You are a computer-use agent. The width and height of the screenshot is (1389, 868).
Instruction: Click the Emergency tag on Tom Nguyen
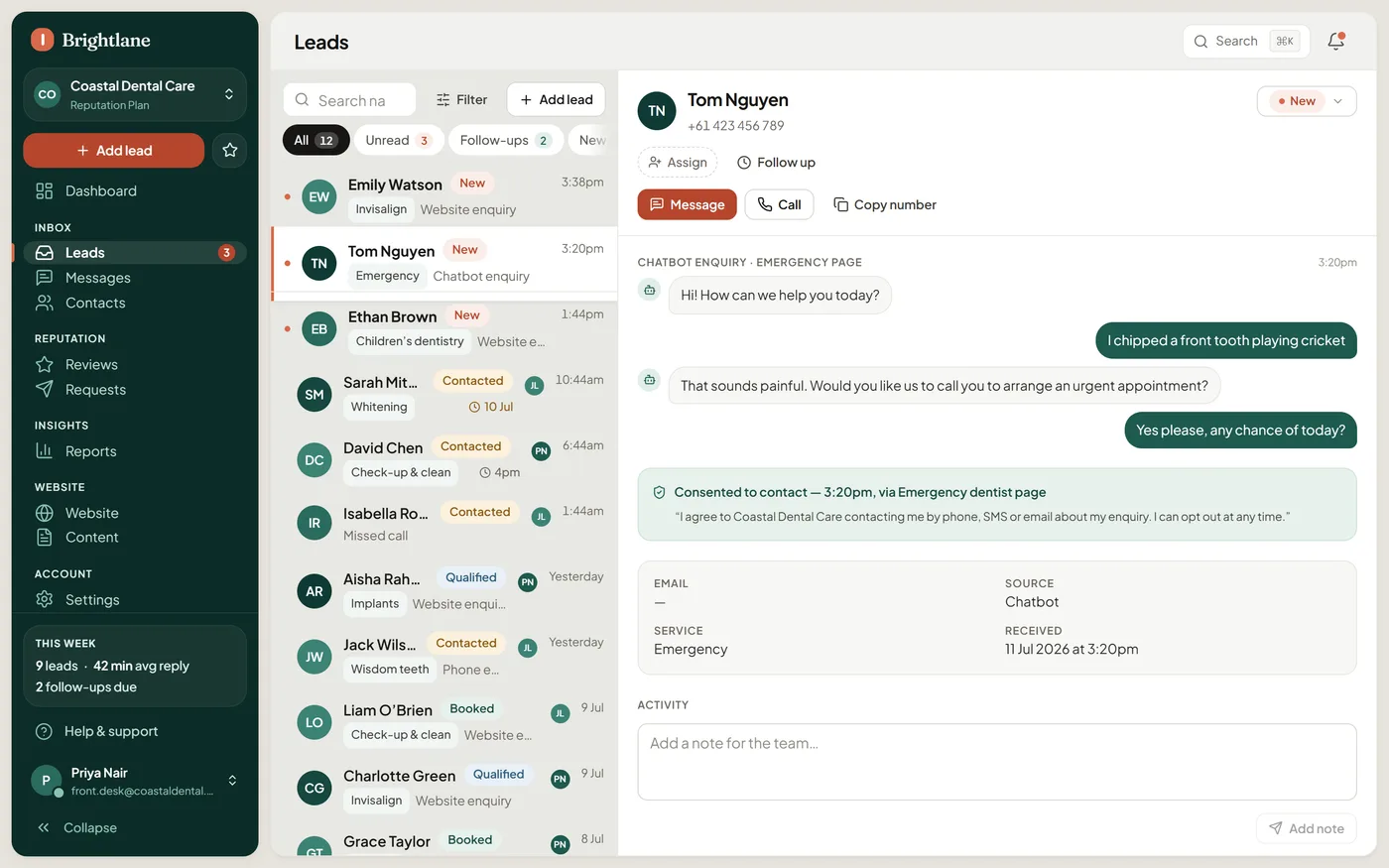coord(387,276)
